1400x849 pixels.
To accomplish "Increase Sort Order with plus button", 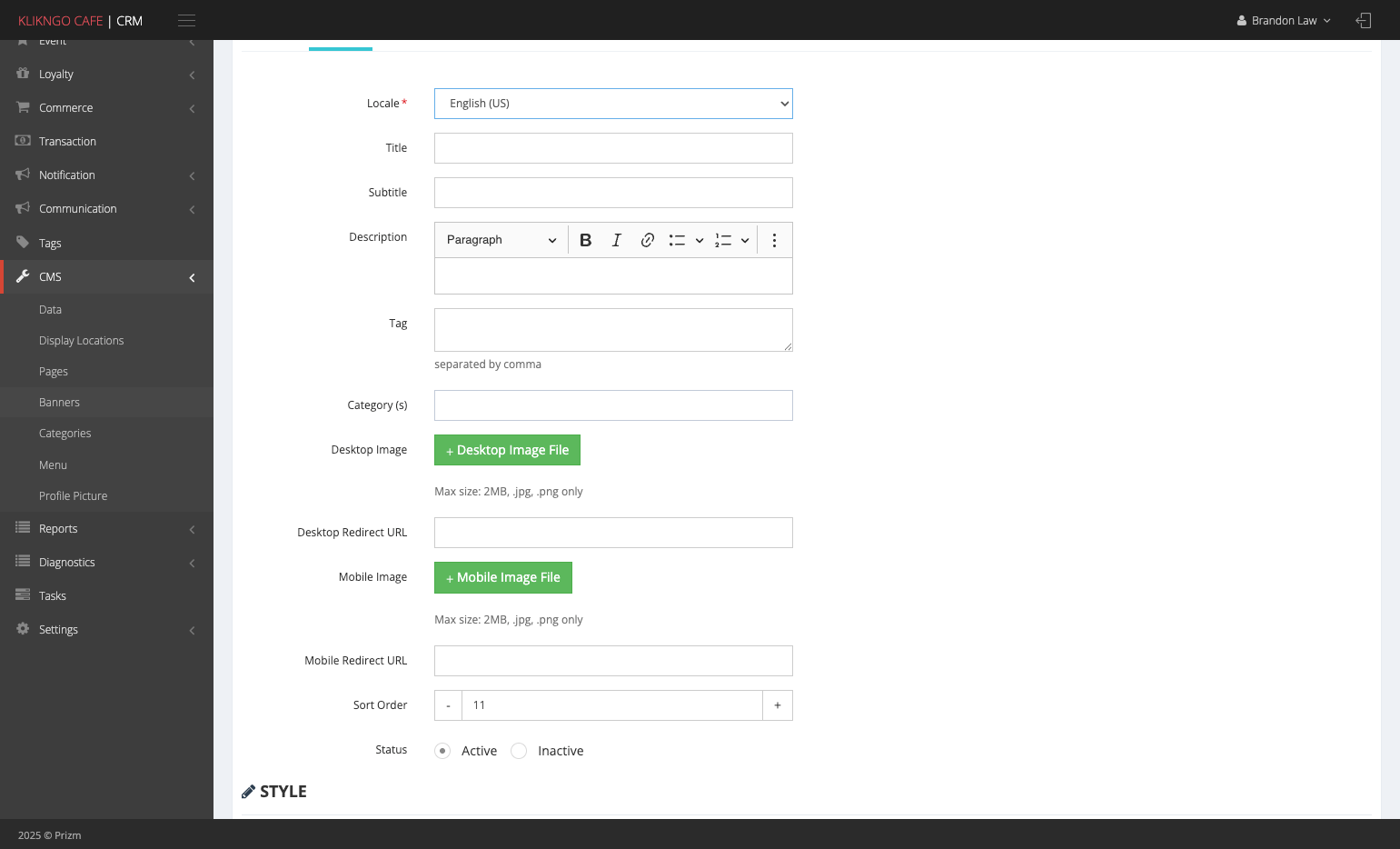I will [778, 705].
